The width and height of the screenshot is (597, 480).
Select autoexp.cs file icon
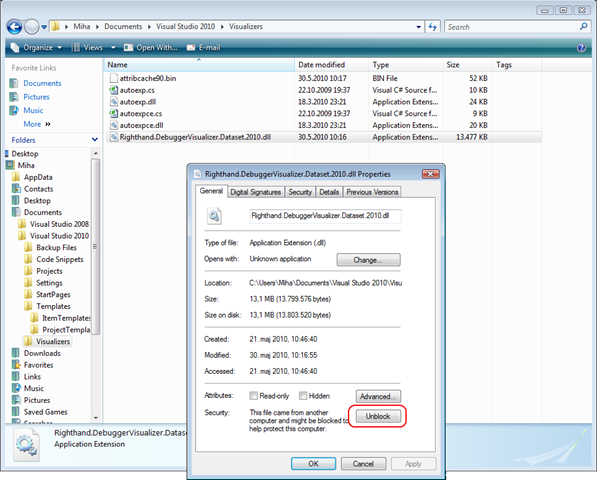point(113,90)
